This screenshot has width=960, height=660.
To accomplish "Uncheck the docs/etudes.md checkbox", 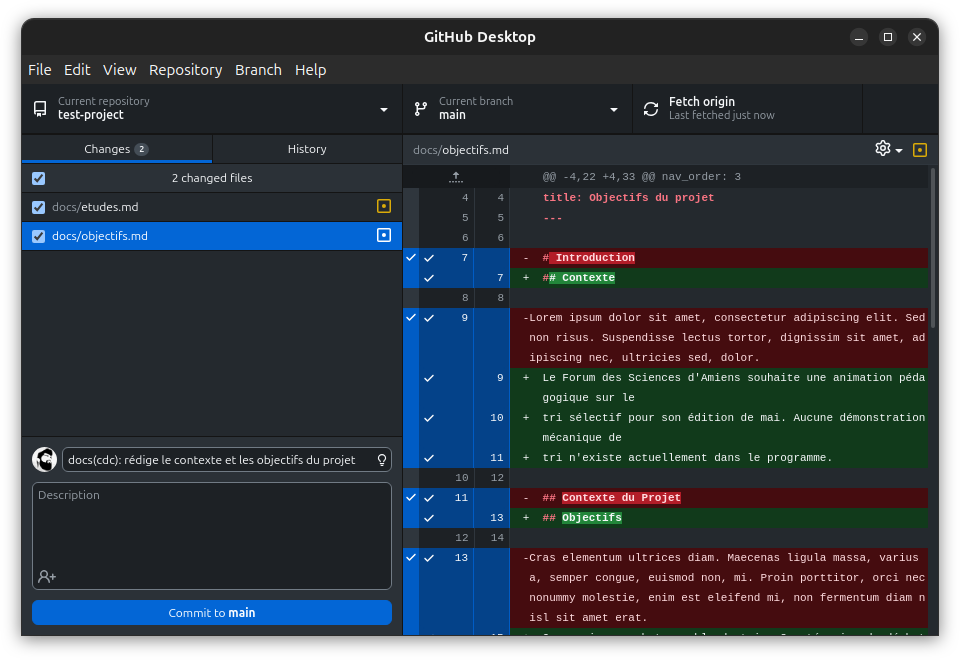I will (39, 207).
